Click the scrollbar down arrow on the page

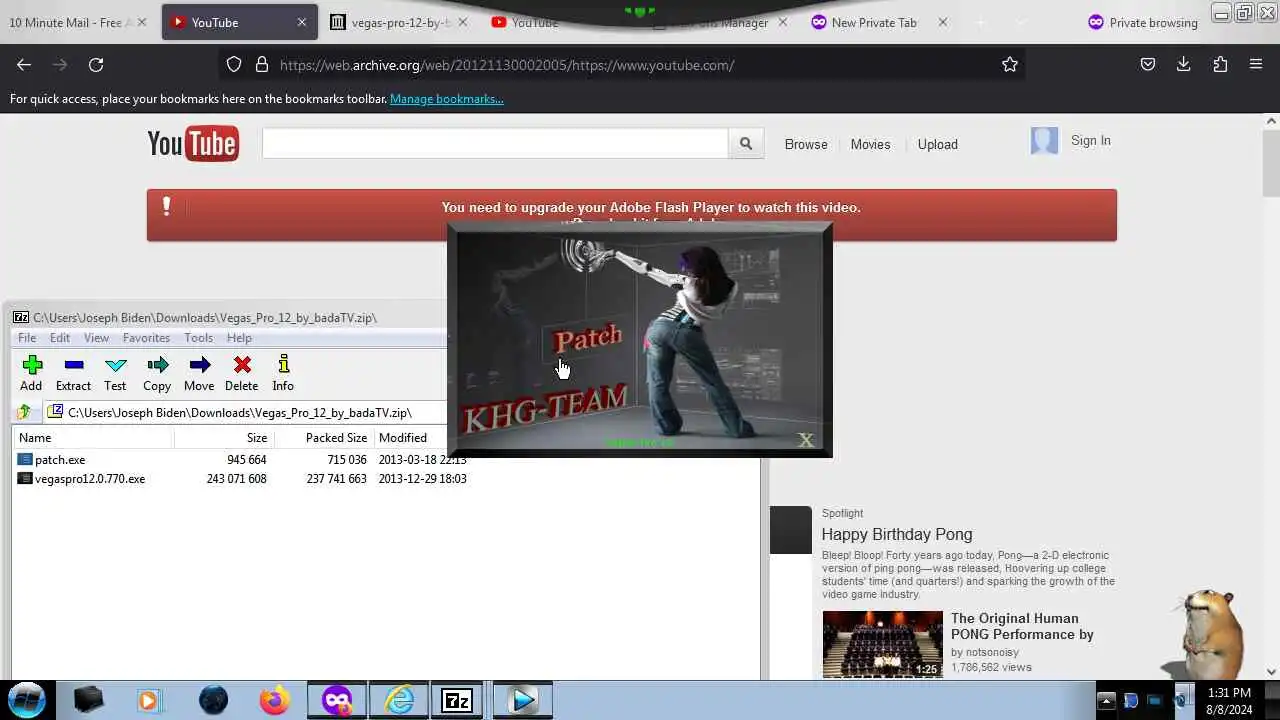1271,672
